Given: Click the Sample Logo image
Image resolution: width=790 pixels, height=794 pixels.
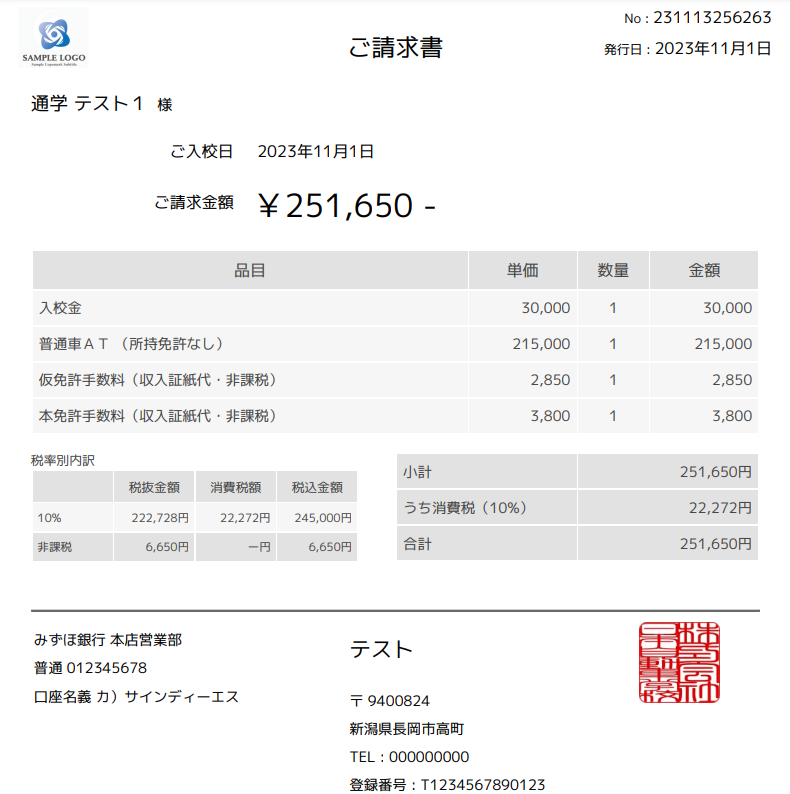Looking at the screenshot, I should click(x=54, y=40).
